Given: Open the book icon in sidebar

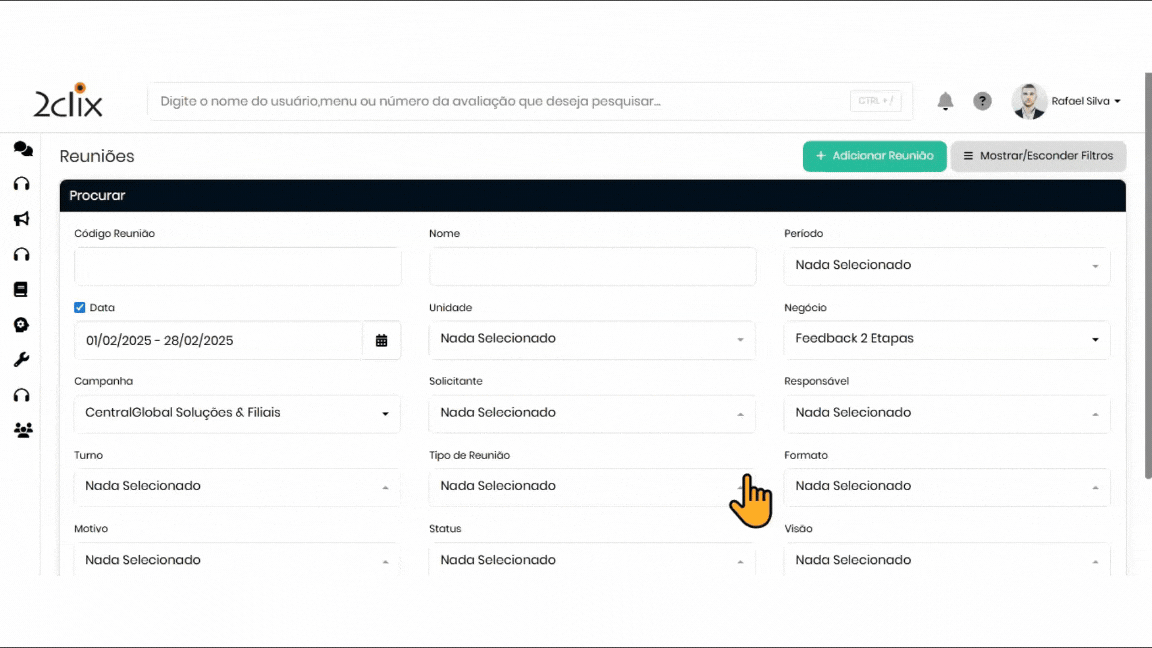Looking at the screenshot, I should point(21,290).
